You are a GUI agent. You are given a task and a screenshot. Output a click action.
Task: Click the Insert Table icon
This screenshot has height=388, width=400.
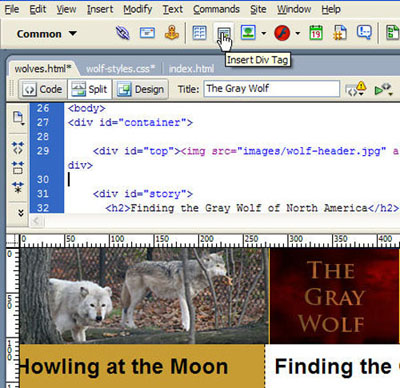pos(199,33)
